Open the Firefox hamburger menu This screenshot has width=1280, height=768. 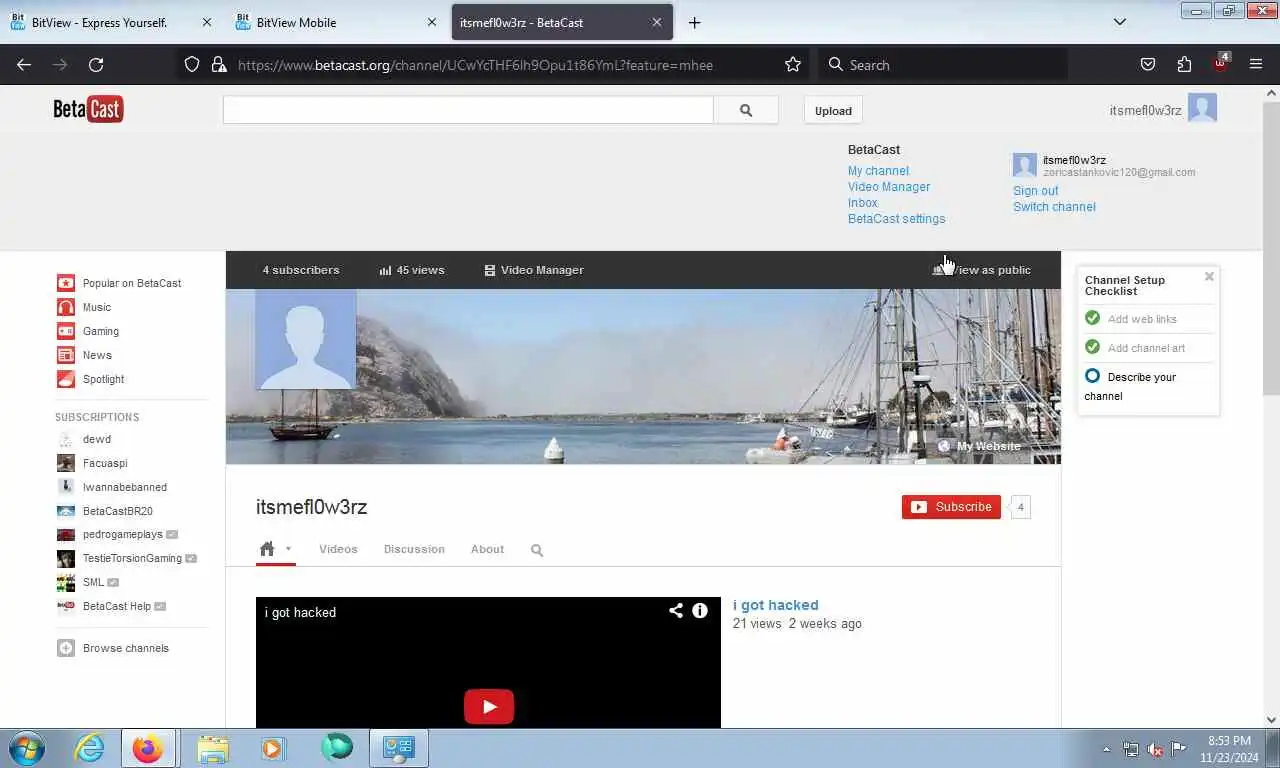tap(1256, 65)
